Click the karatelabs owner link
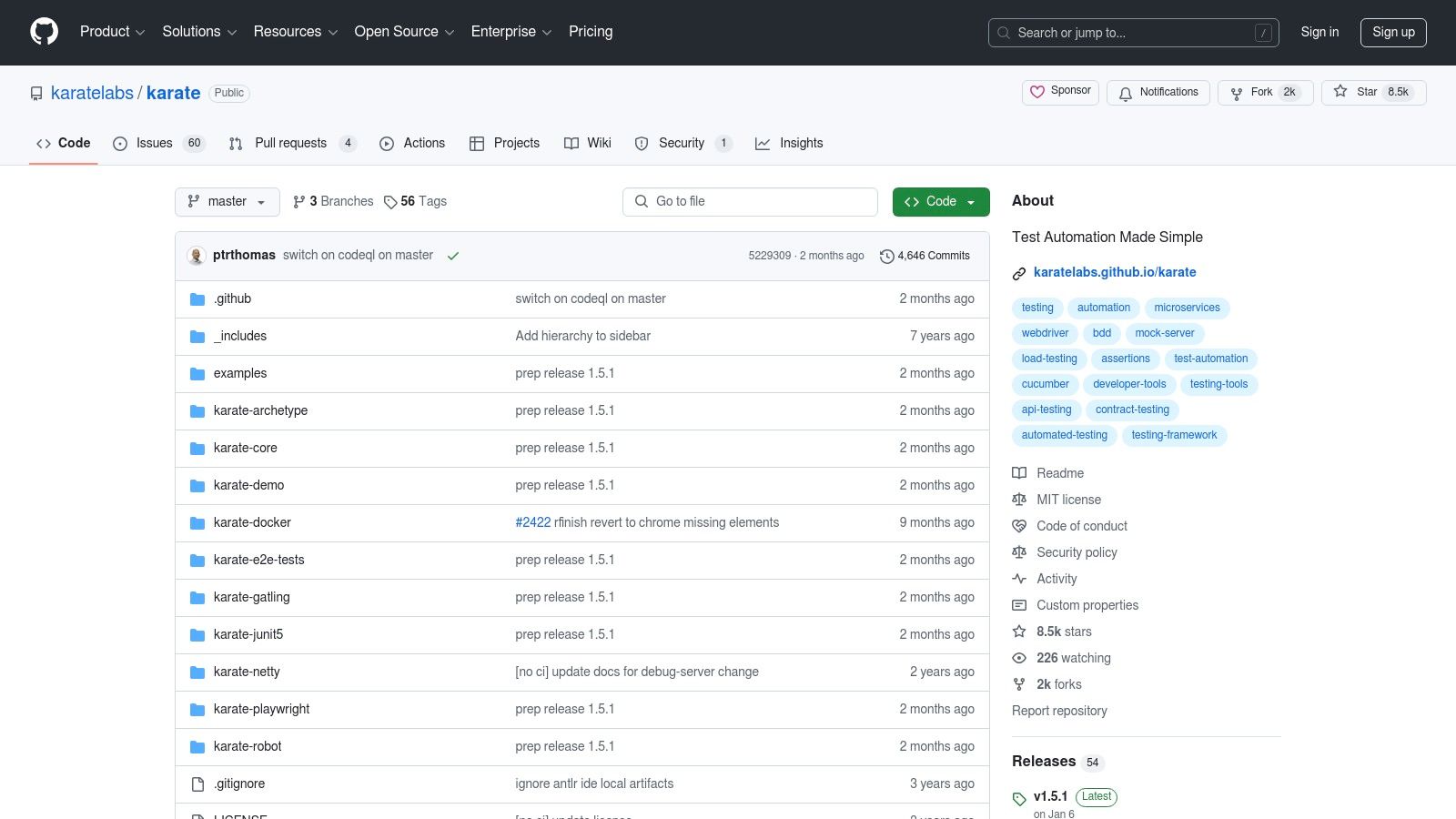Viewport: 1456px width, 819px height. click(x=92, y=94)
